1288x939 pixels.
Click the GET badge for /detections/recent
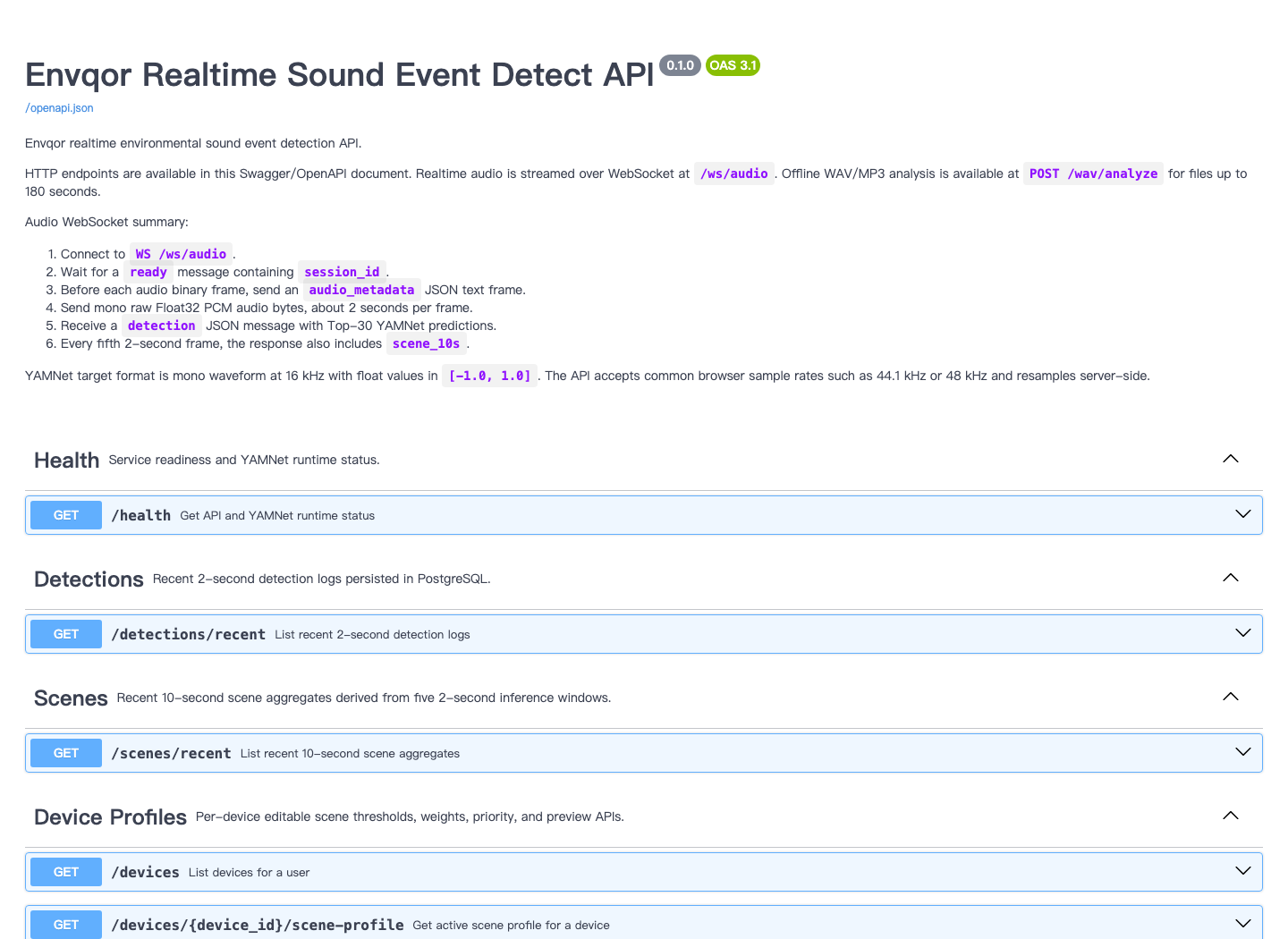click(66, 634)
